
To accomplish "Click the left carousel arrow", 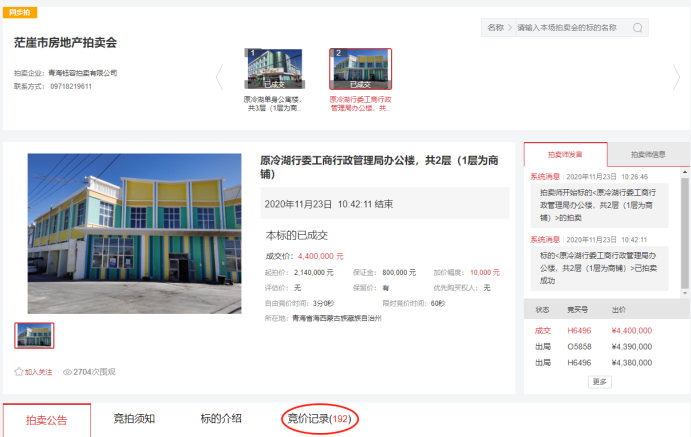I will coord(220,76).
